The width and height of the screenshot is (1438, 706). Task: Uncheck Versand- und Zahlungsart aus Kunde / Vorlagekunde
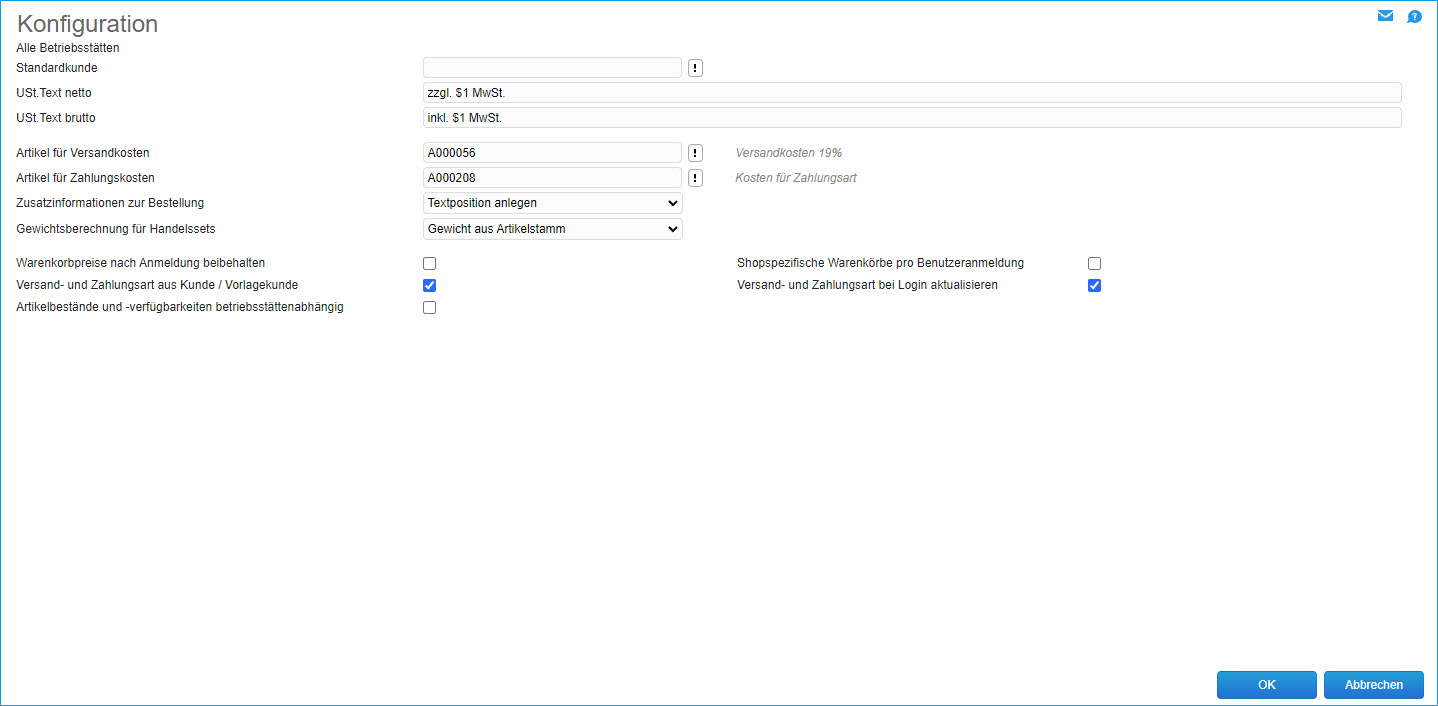(x=430, y=285)
